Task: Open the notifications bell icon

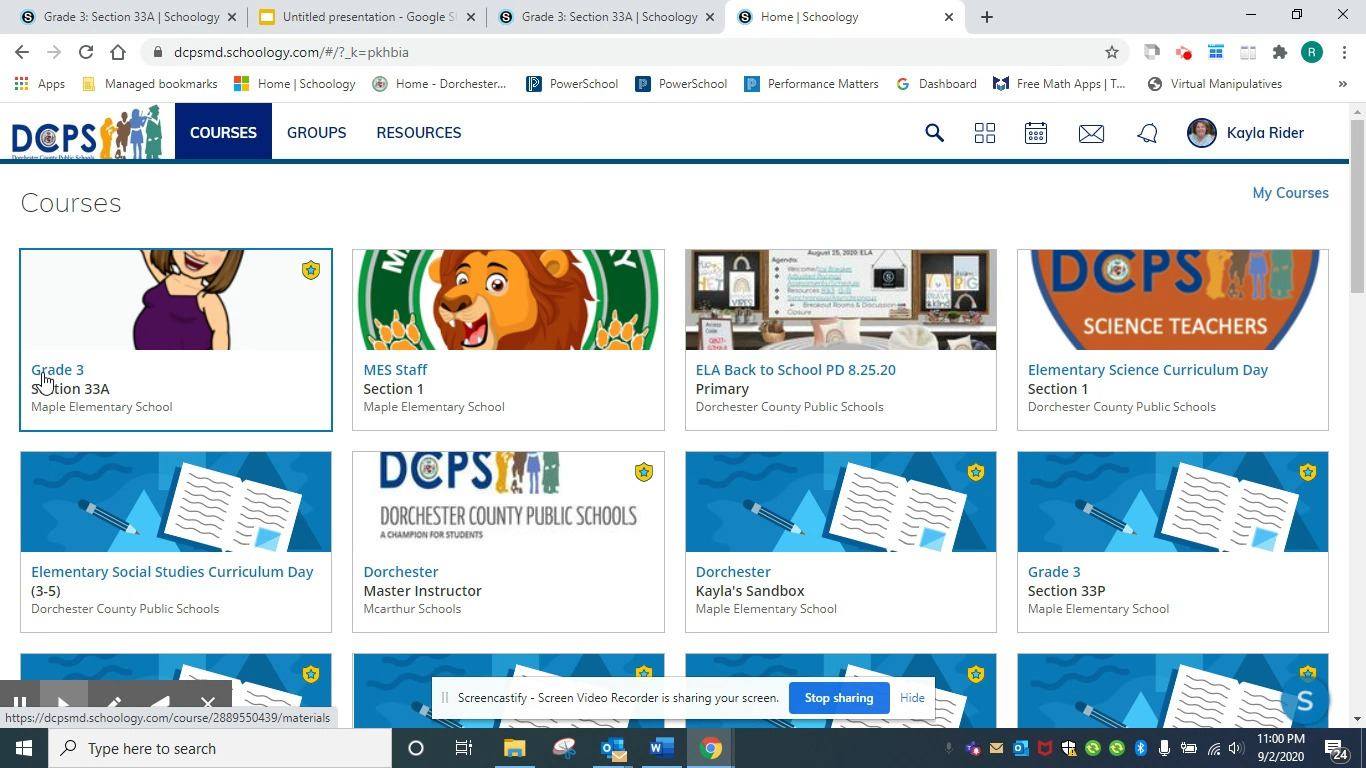Action: [x=1147, y=133]
